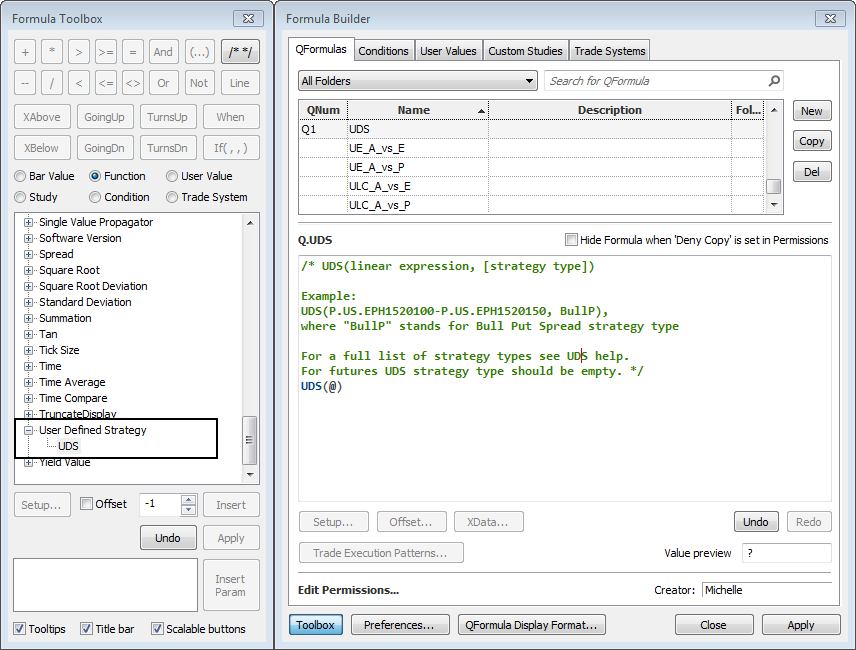Open the Trade Systems tab

610,50
